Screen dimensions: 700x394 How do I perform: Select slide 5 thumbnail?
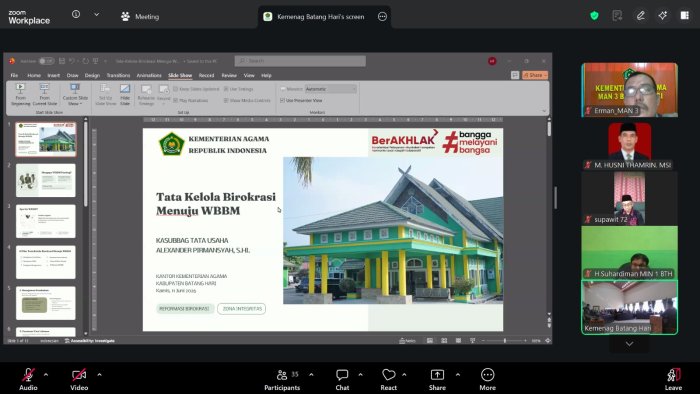46,303
